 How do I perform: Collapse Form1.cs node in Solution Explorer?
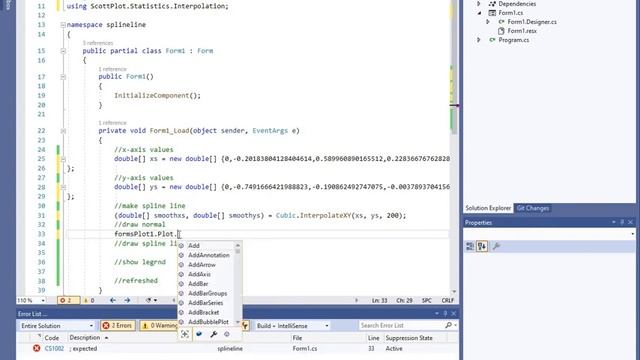pyautogui.click(x=479, y=13)
